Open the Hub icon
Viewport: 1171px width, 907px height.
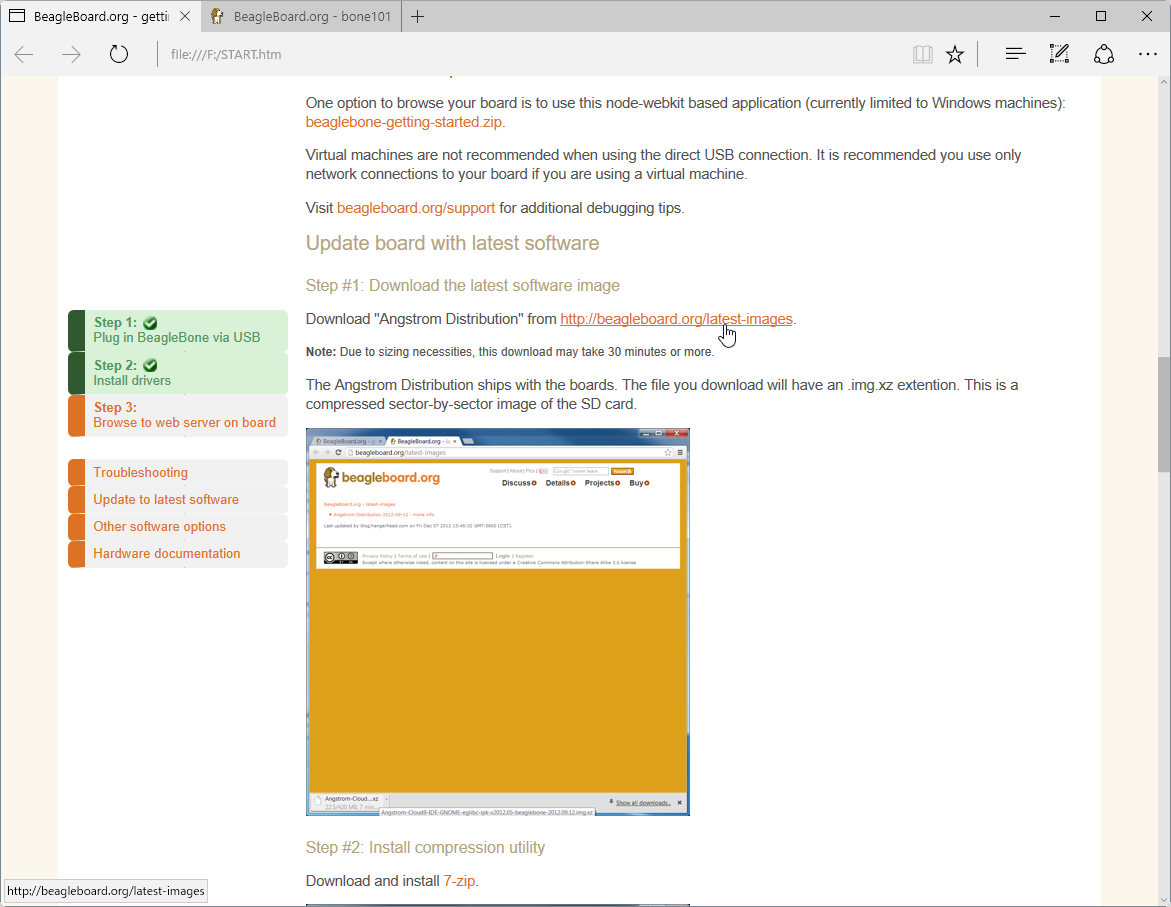1015,54
